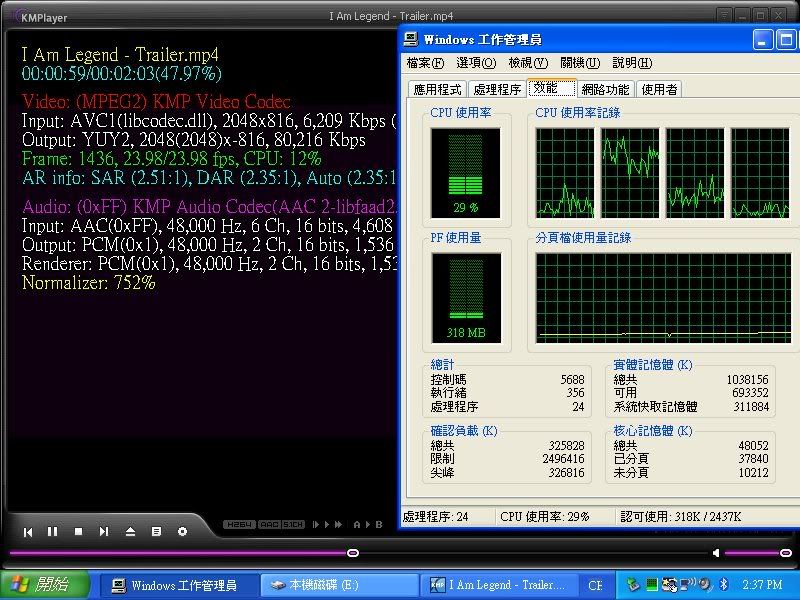Set repeat point B in KMPlayer
Viewport: 800px width, 600px height.
point(379,524)
